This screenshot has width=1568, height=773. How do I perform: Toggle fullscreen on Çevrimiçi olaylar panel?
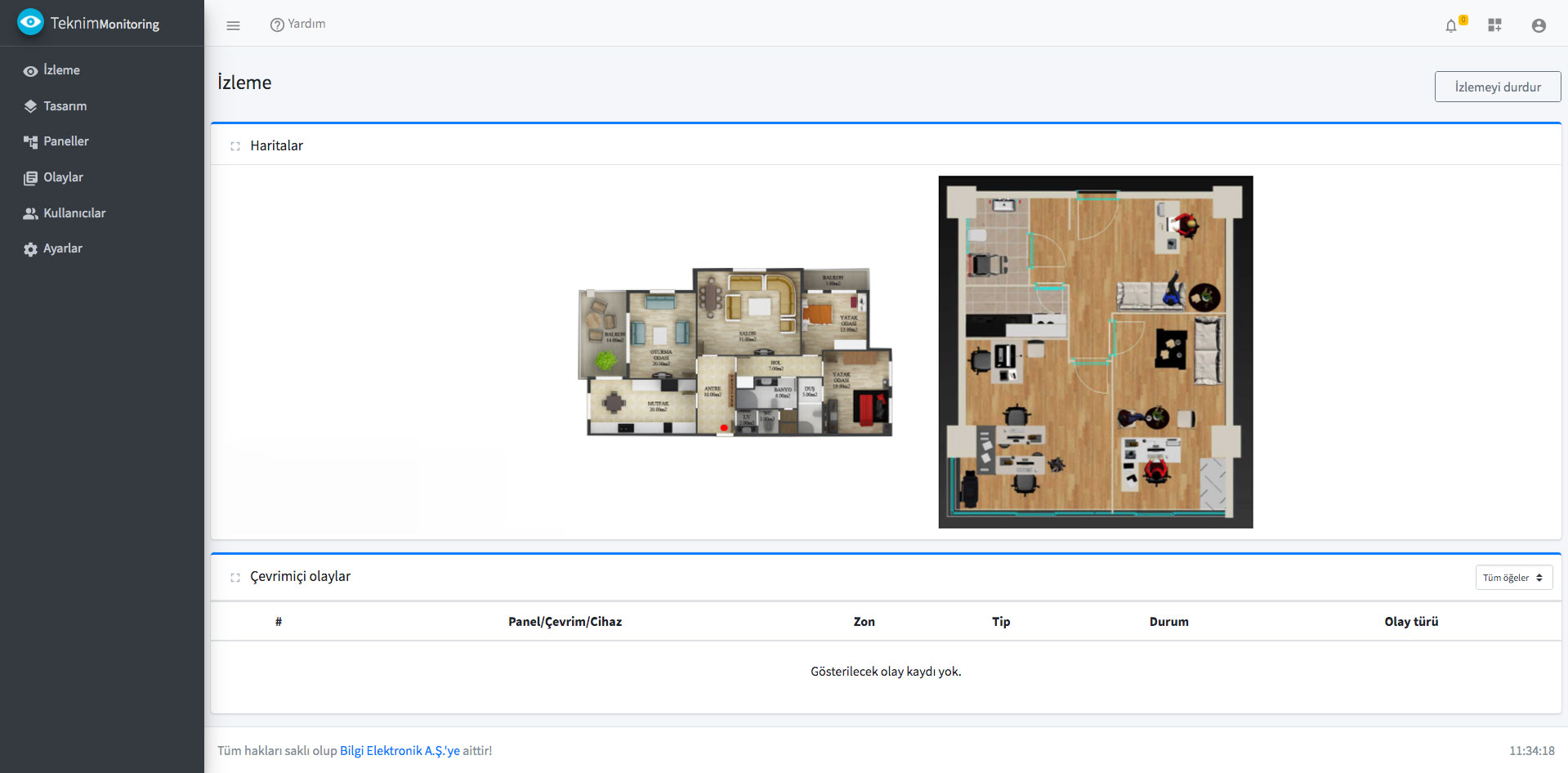pos(235,577)
